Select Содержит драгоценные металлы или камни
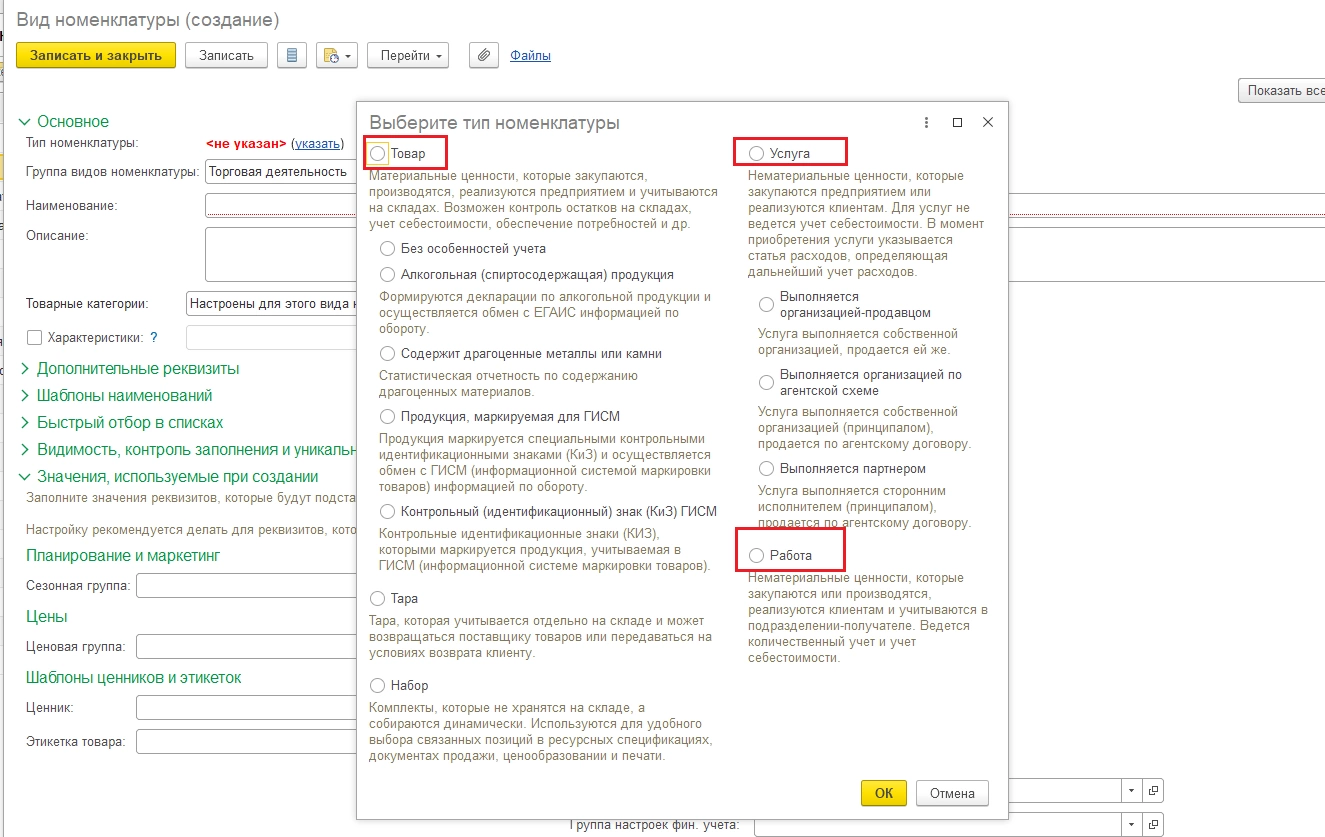The image size is (1325, 837). pos(388,353)
